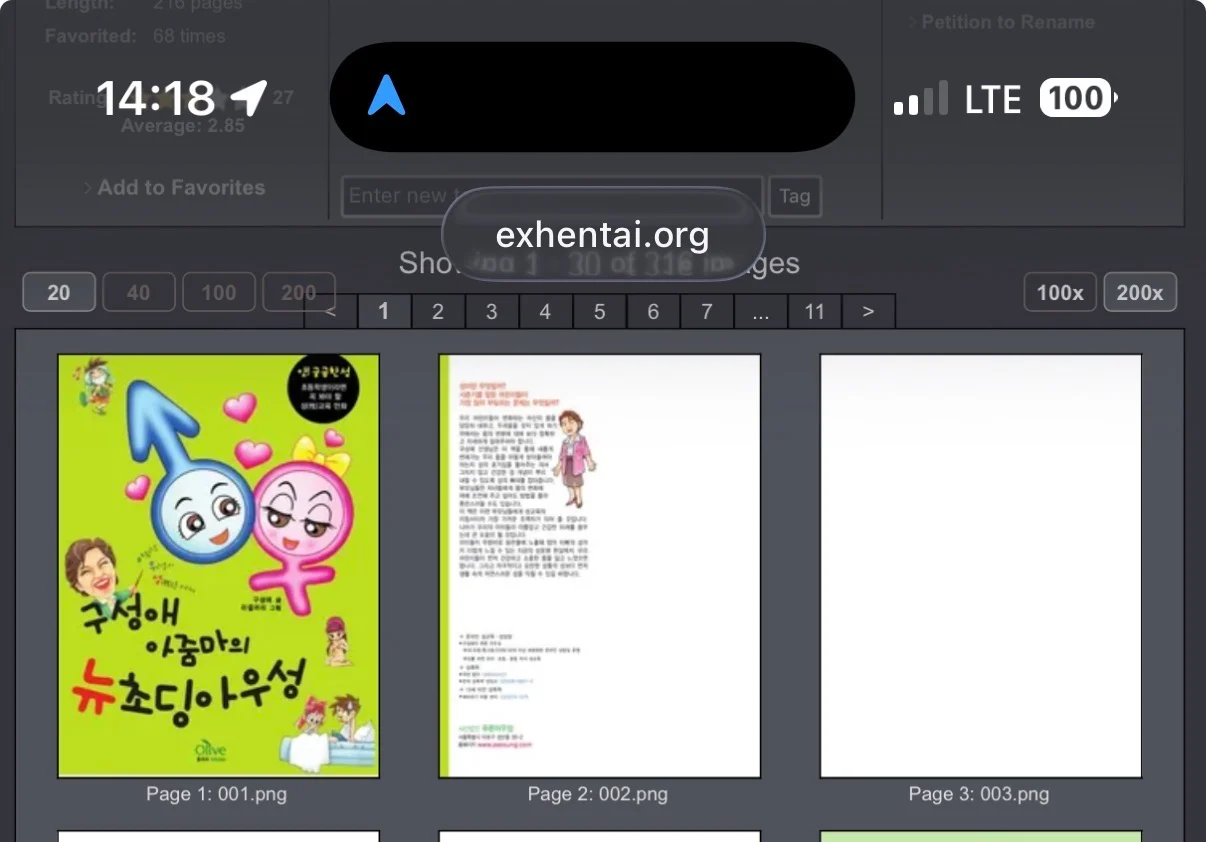Screen dimensions: 1206x842
Task: Jump to page 3 in the pagination
Action: pos(492,311)
